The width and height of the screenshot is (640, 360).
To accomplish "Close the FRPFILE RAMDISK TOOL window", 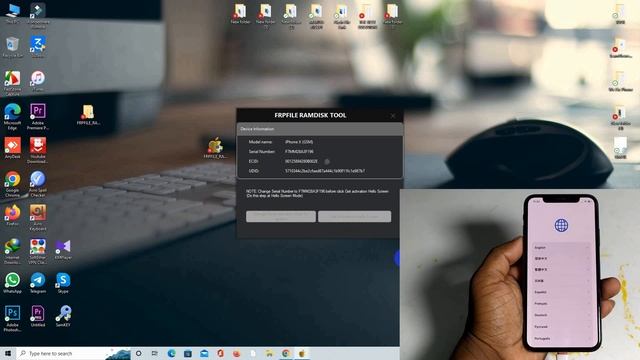I will click(x=393, y=116).
